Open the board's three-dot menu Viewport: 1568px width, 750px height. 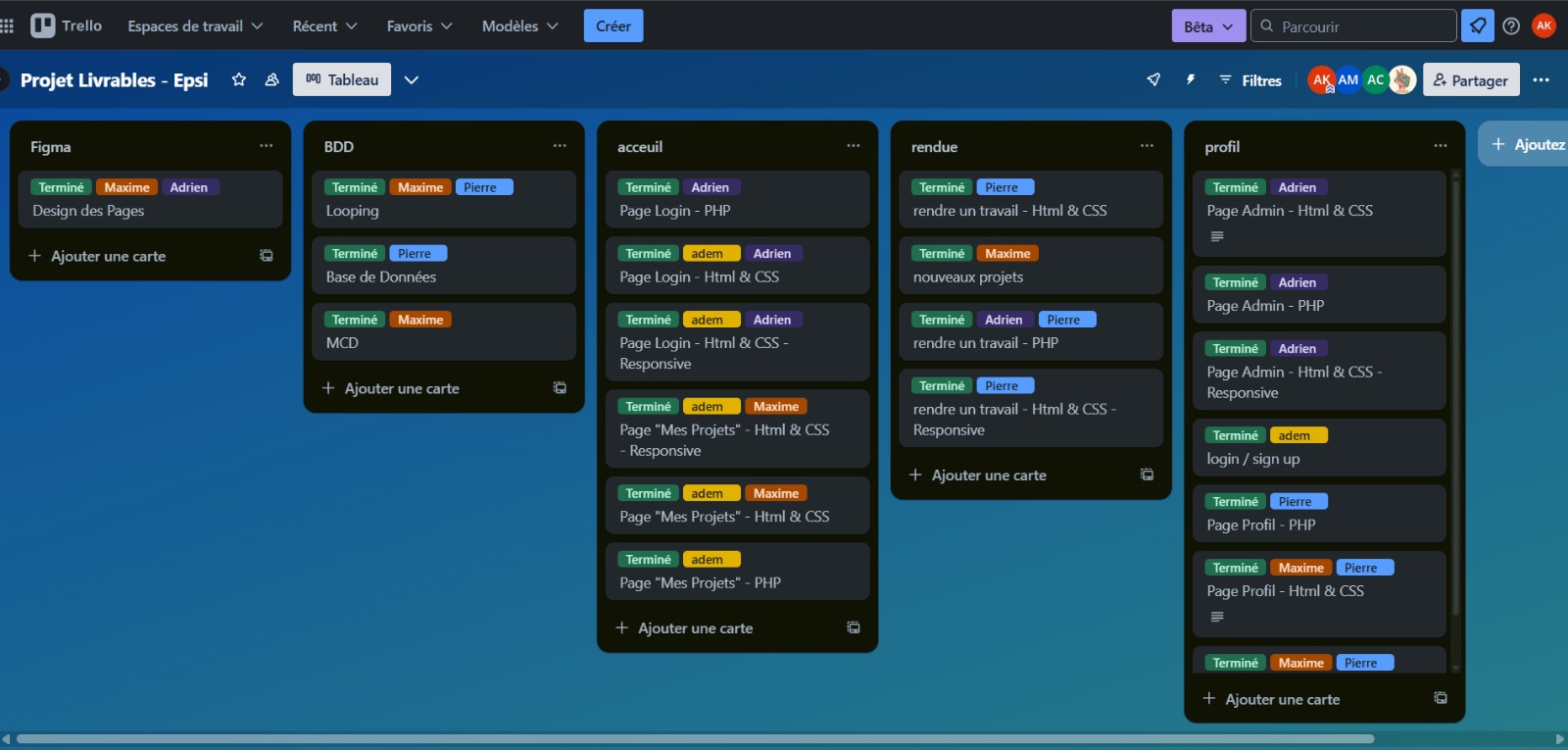tap(1541, 79)
